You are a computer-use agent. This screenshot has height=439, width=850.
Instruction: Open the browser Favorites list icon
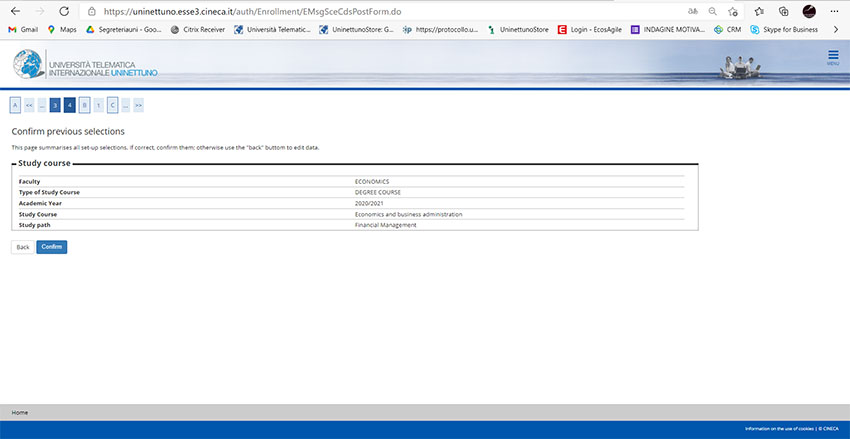tap(759, 11)
